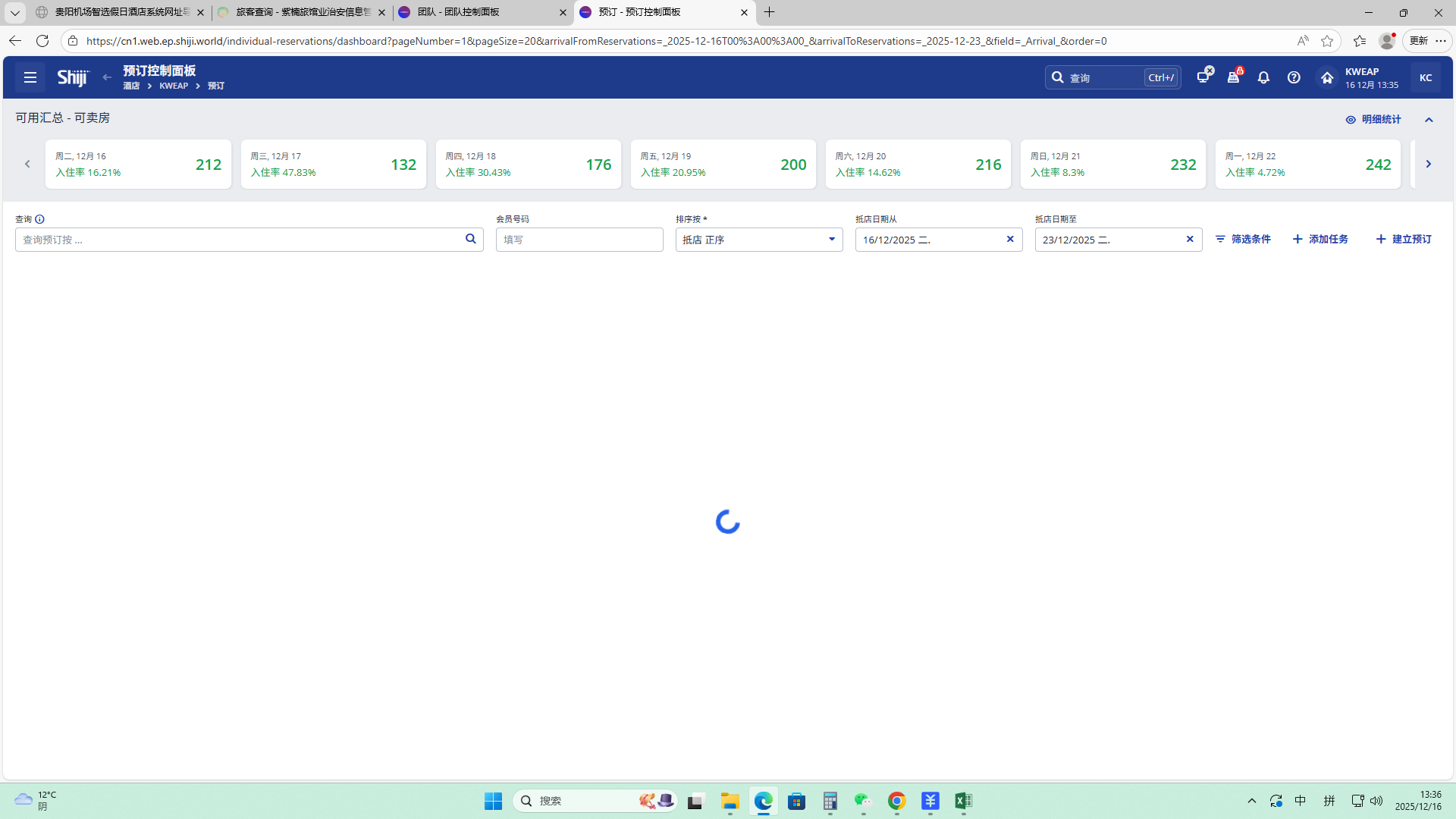Expand the 排序按 sort dropdown
The height and width of the screenshot is (819, 1456).
coord(832,240)
